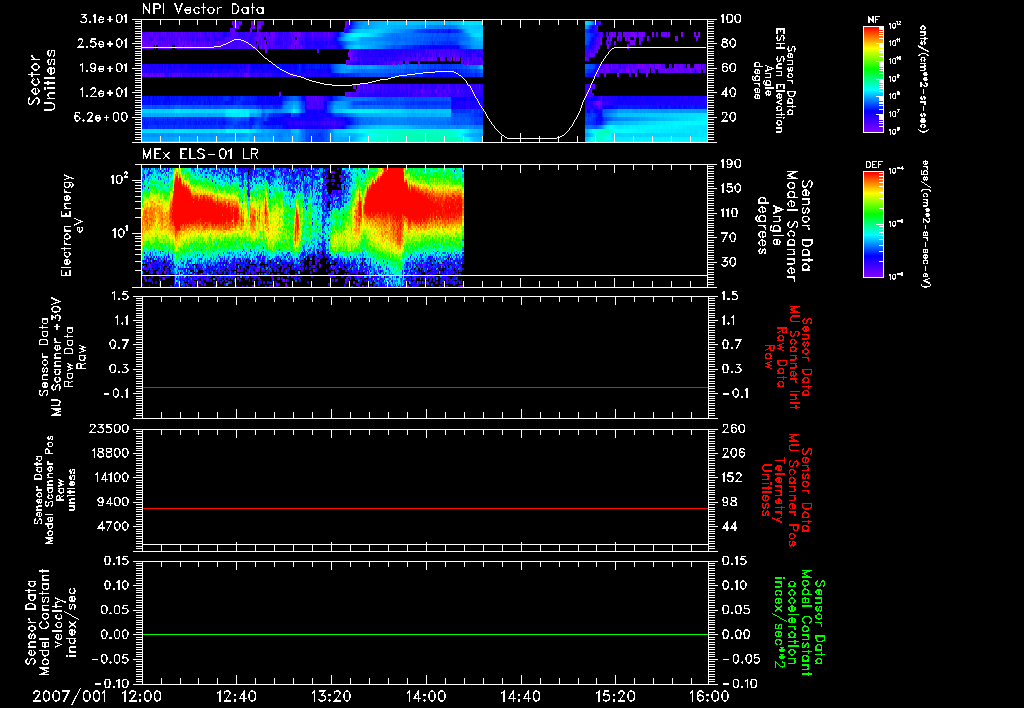Click the 2007/001 date label
Viewport: 1024px width, 708px height.
69,697
